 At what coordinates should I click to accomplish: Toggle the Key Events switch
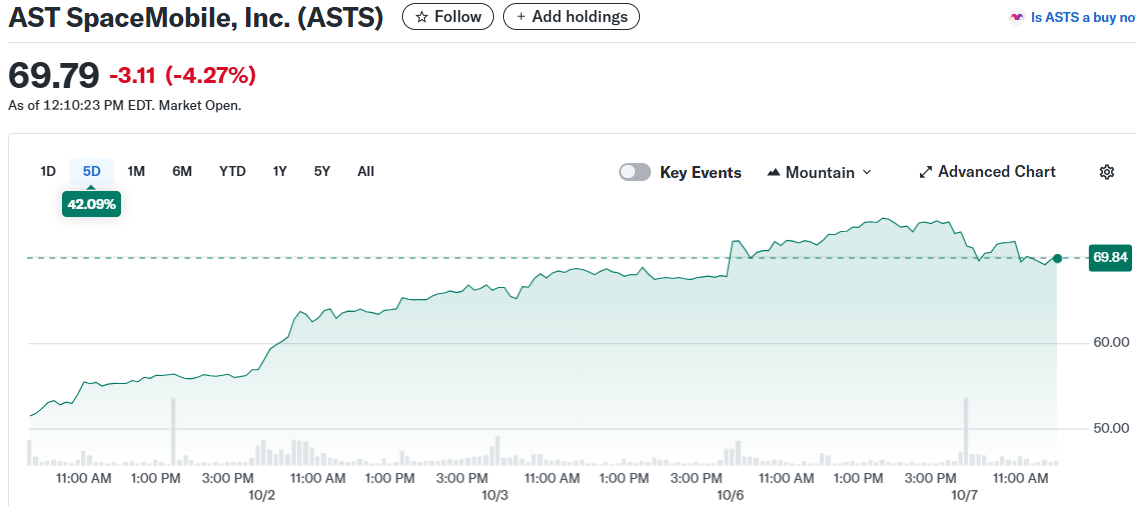click(635, 172)
